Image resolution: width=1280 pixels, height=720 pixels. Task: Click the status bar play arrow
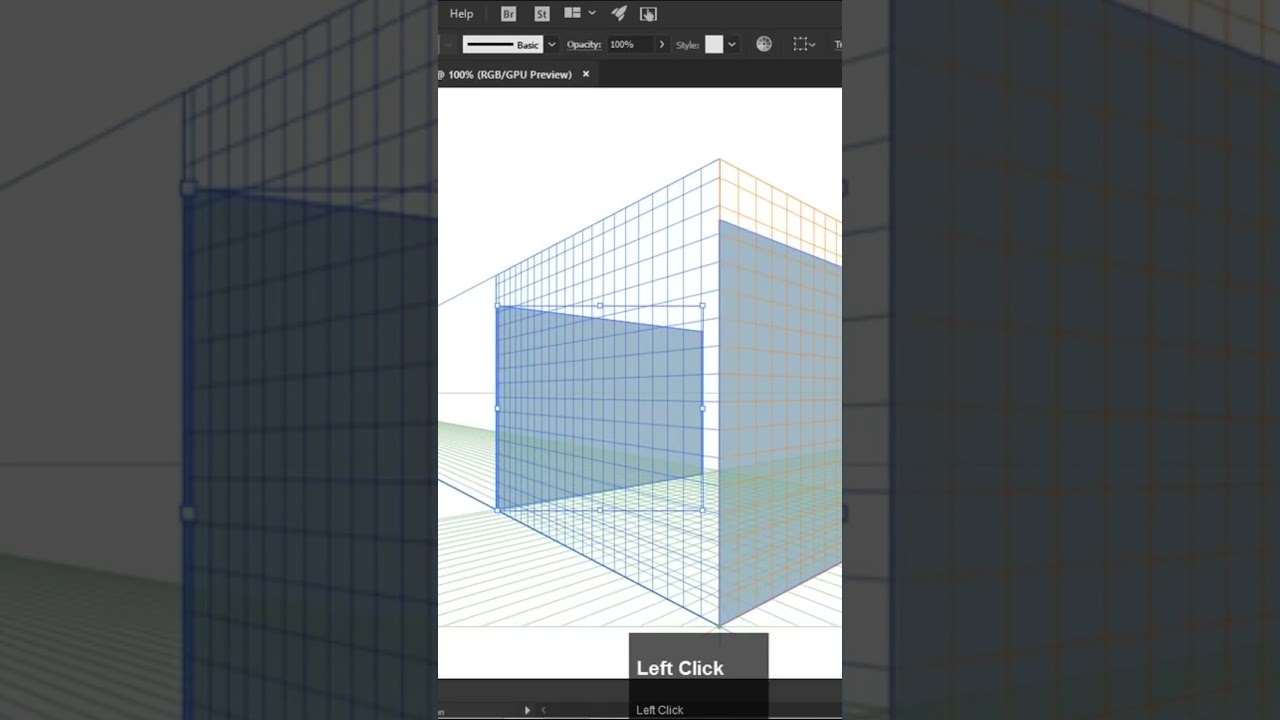pos(527,710)
